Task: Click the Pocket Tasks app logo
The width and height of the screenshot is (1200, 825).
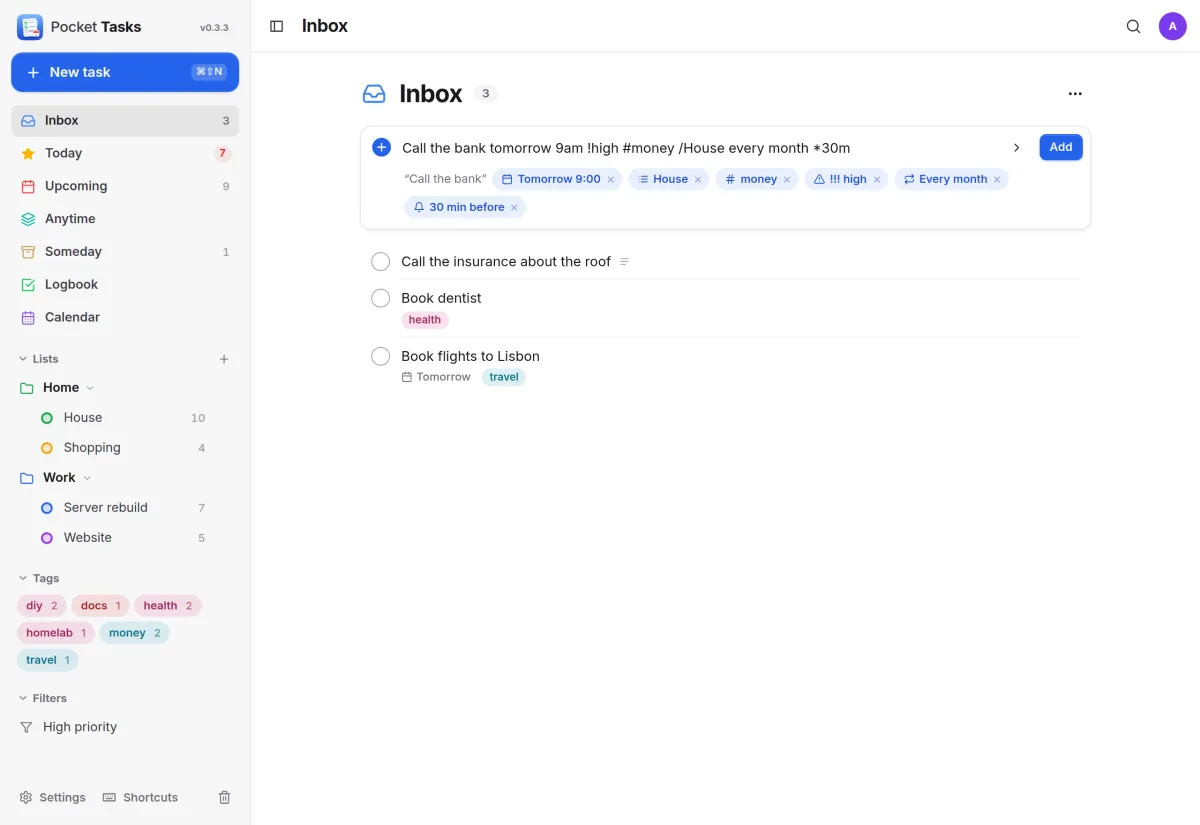Action: 30,27
